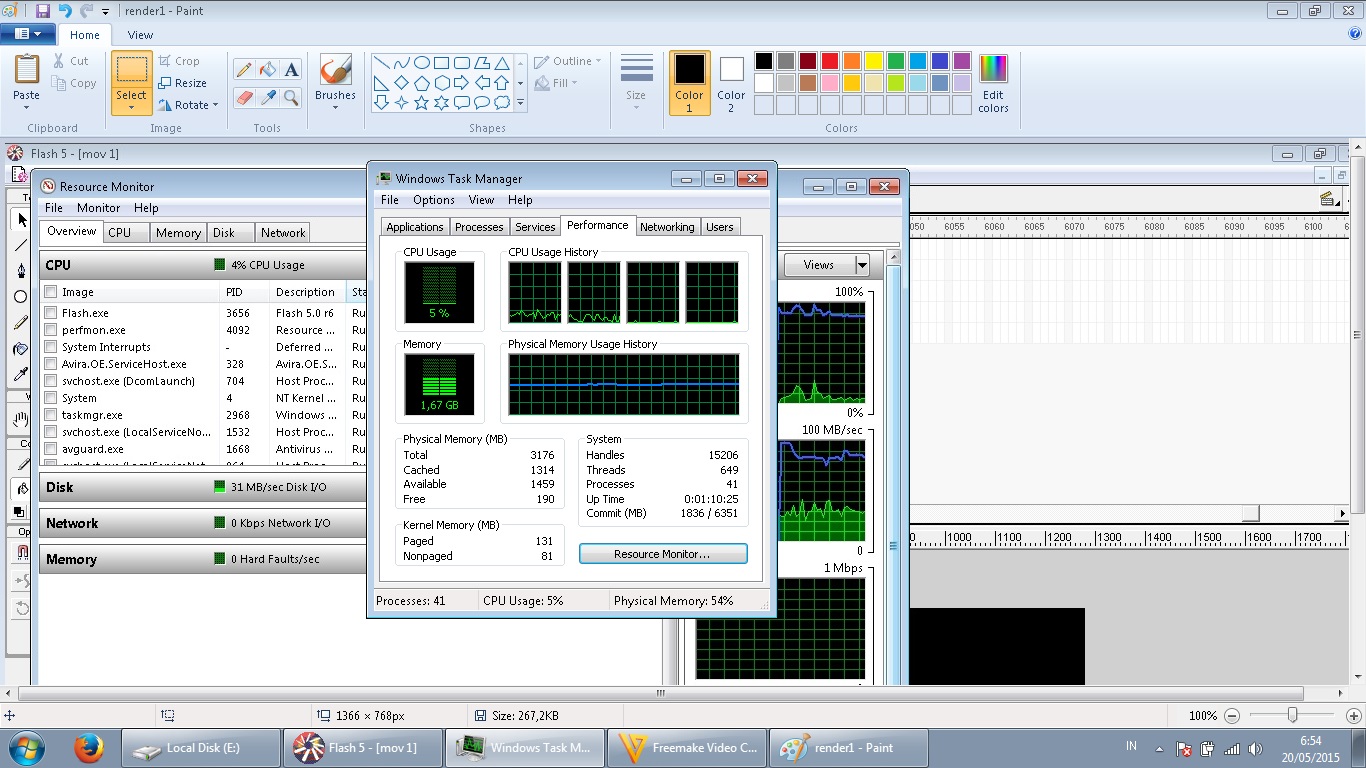Click the PID column header in Resource Monitor

245,292
